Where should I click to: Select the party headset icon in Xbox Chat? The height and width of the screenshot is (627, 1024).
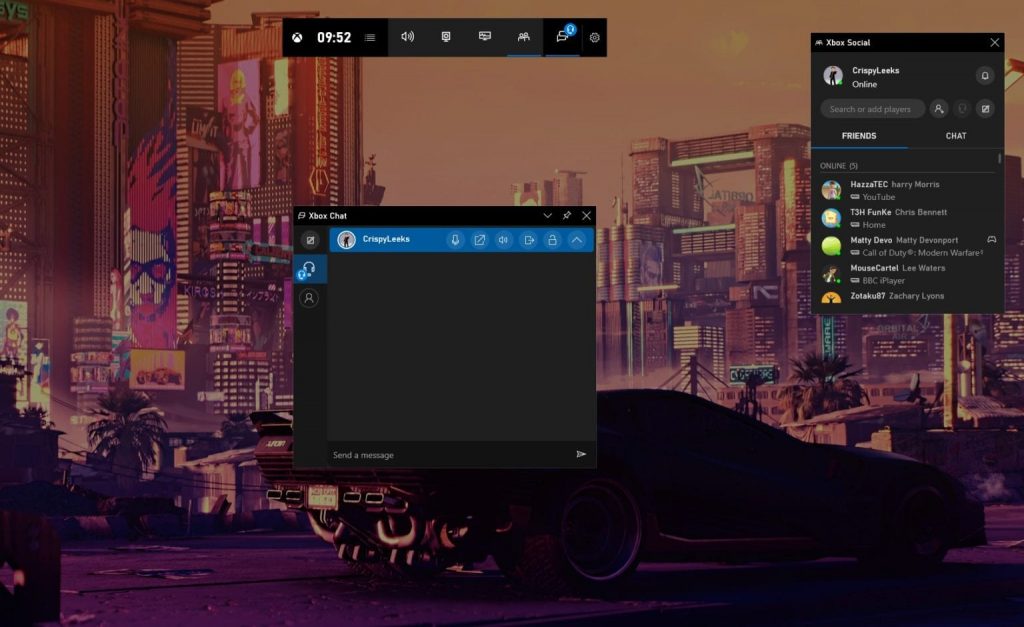coord(309,269)
